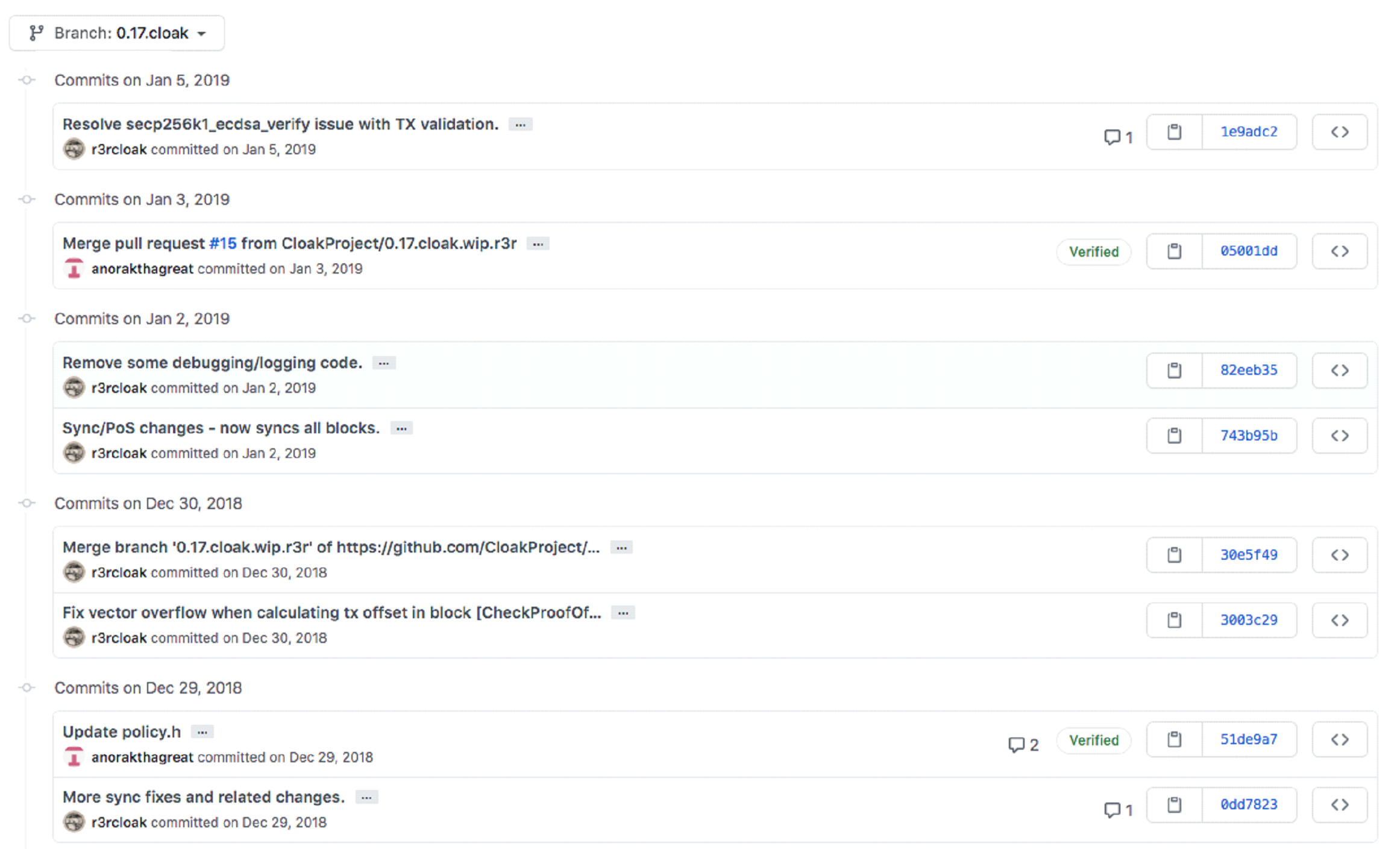Expand description of Merge branch '0.17.cloak.wip.r3r' commit

(621, 548)
